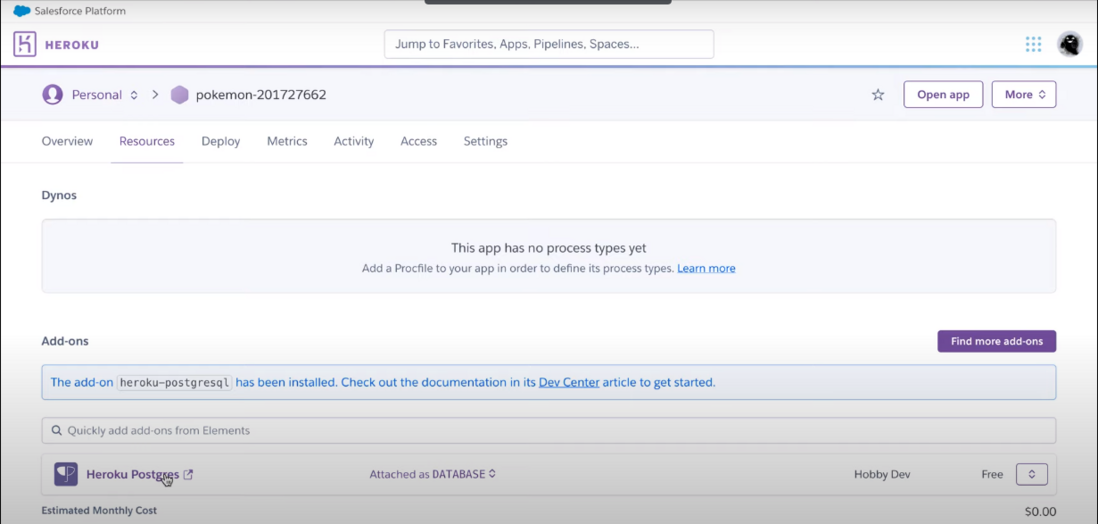
Task: Favorite the app with the star icon
Action: coord(878,95)
